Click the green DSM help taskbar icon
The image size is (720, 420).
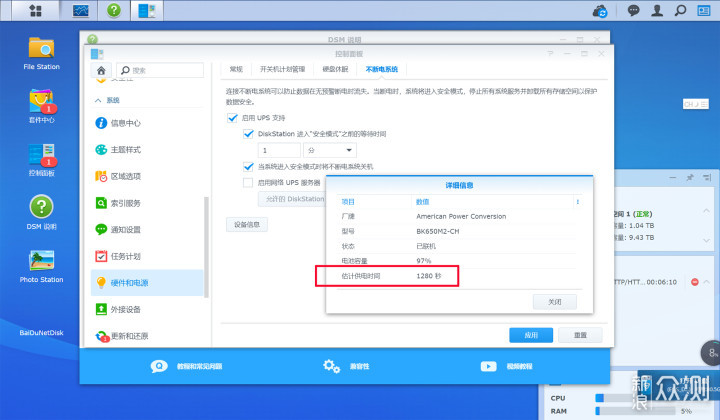[x=114, y=10]
